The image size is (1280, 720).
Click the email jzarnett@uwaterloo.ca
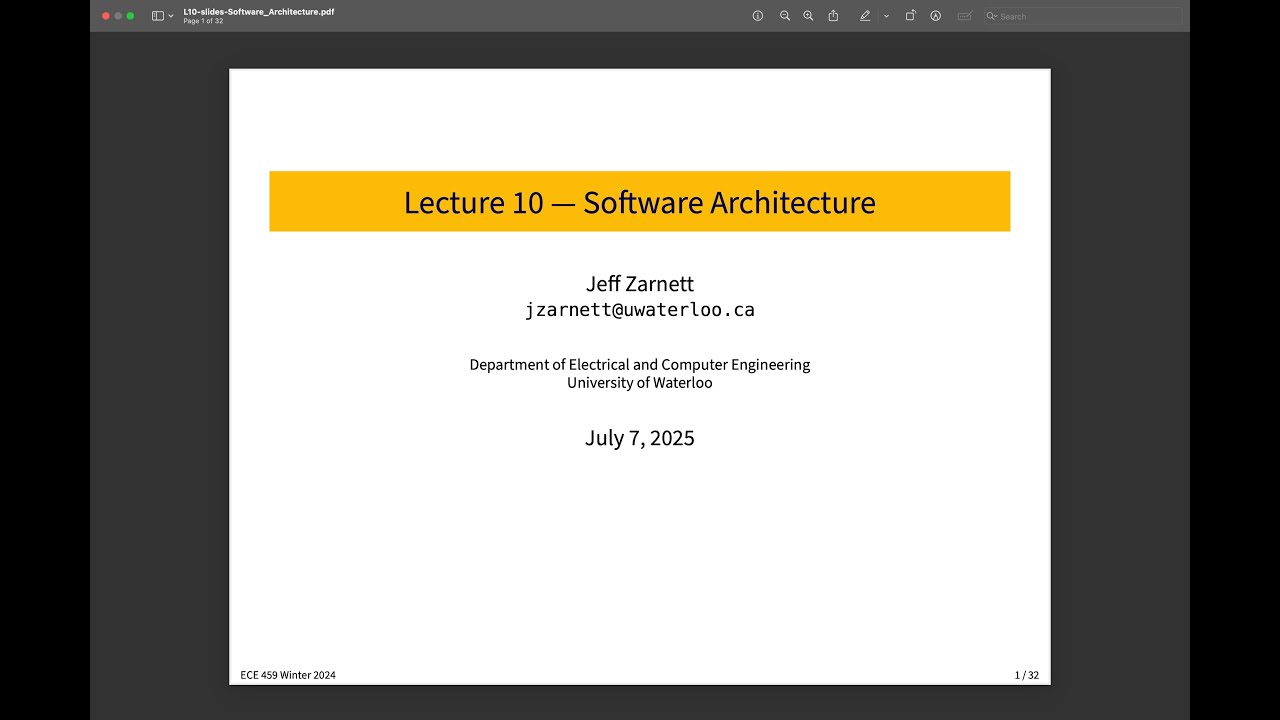tap(640, 310)
